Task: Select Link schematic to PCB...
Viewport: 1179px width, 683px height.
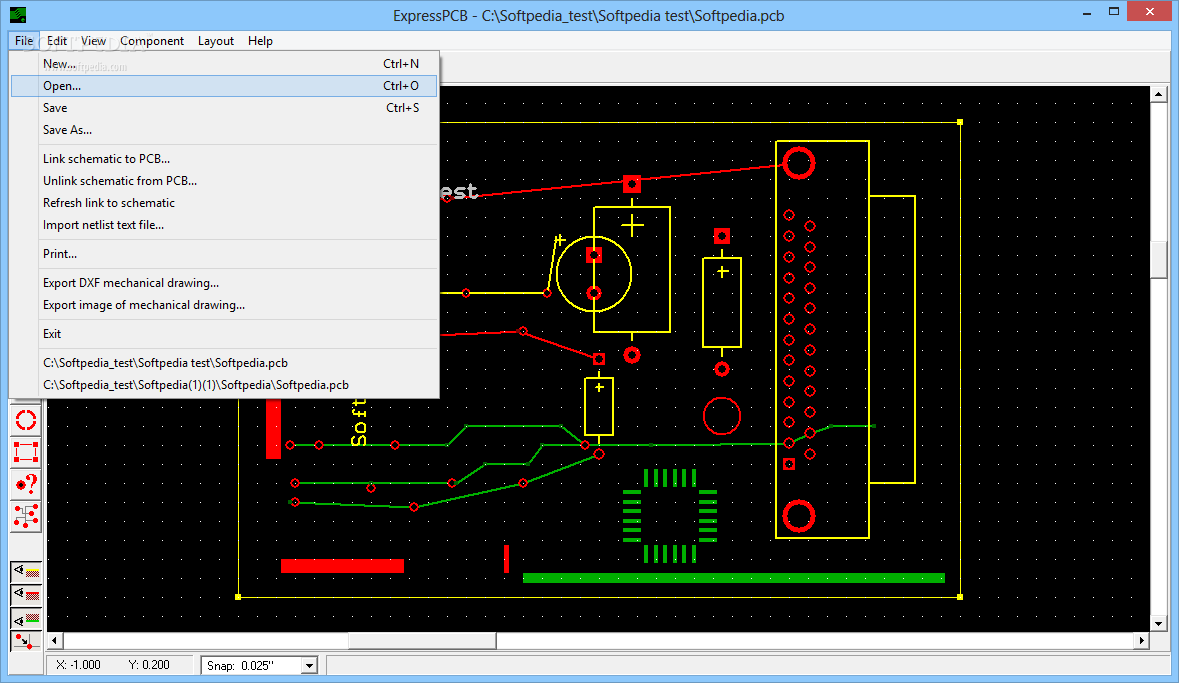Action: [224, 159]
